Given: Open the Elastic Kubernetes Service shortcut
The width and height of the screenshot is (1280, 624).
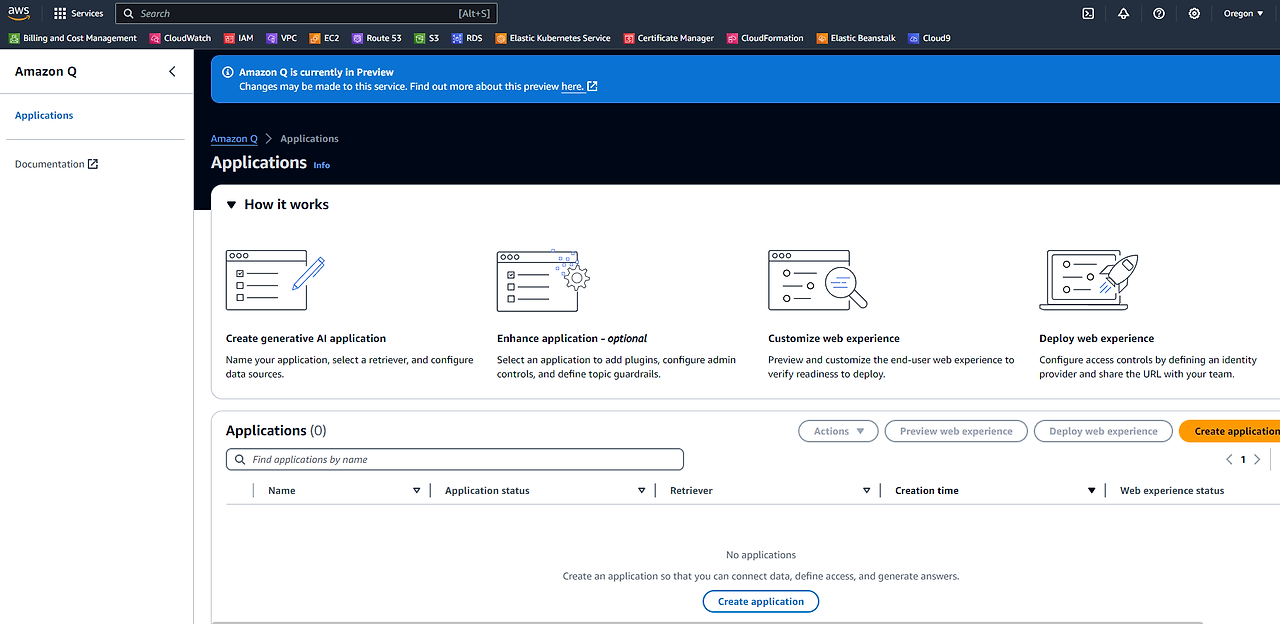Looking at the screenshot, I should 553,38.
